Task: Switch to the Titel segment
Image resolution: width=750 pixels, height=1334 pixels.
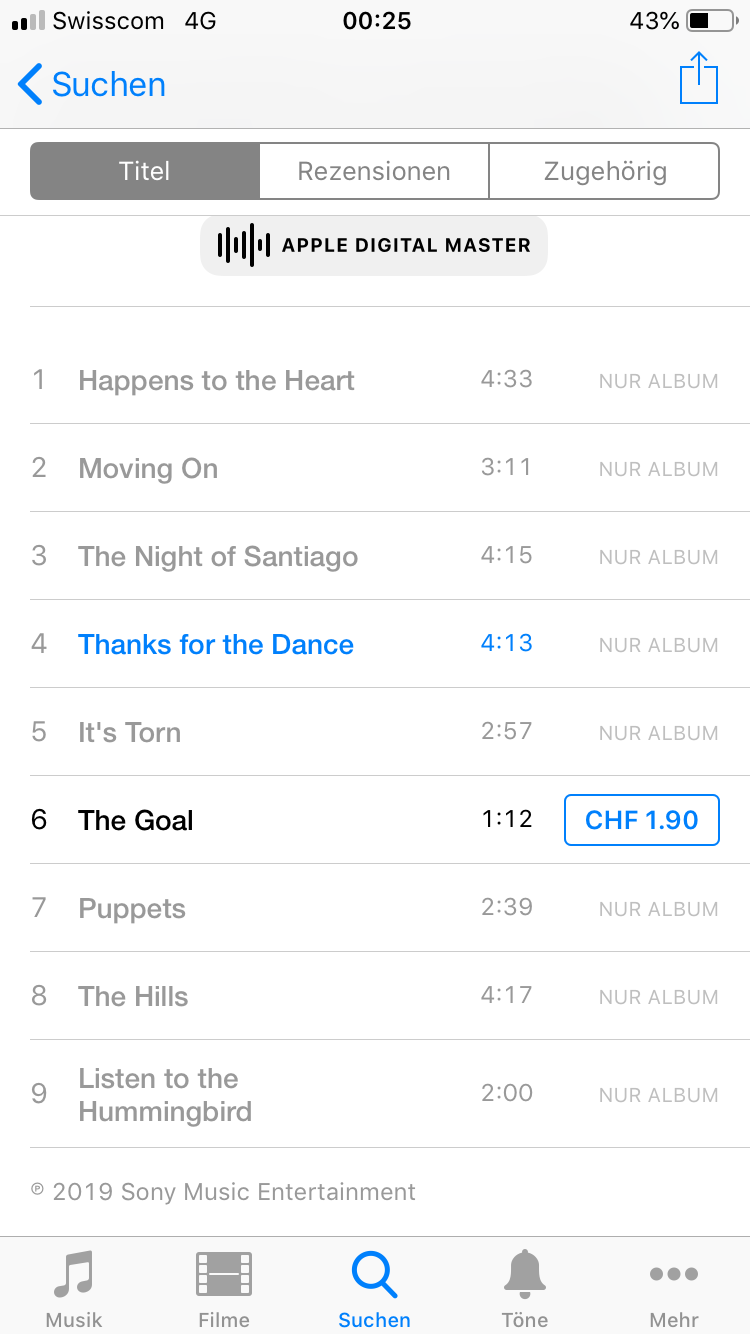Action: tap(145, 171)
